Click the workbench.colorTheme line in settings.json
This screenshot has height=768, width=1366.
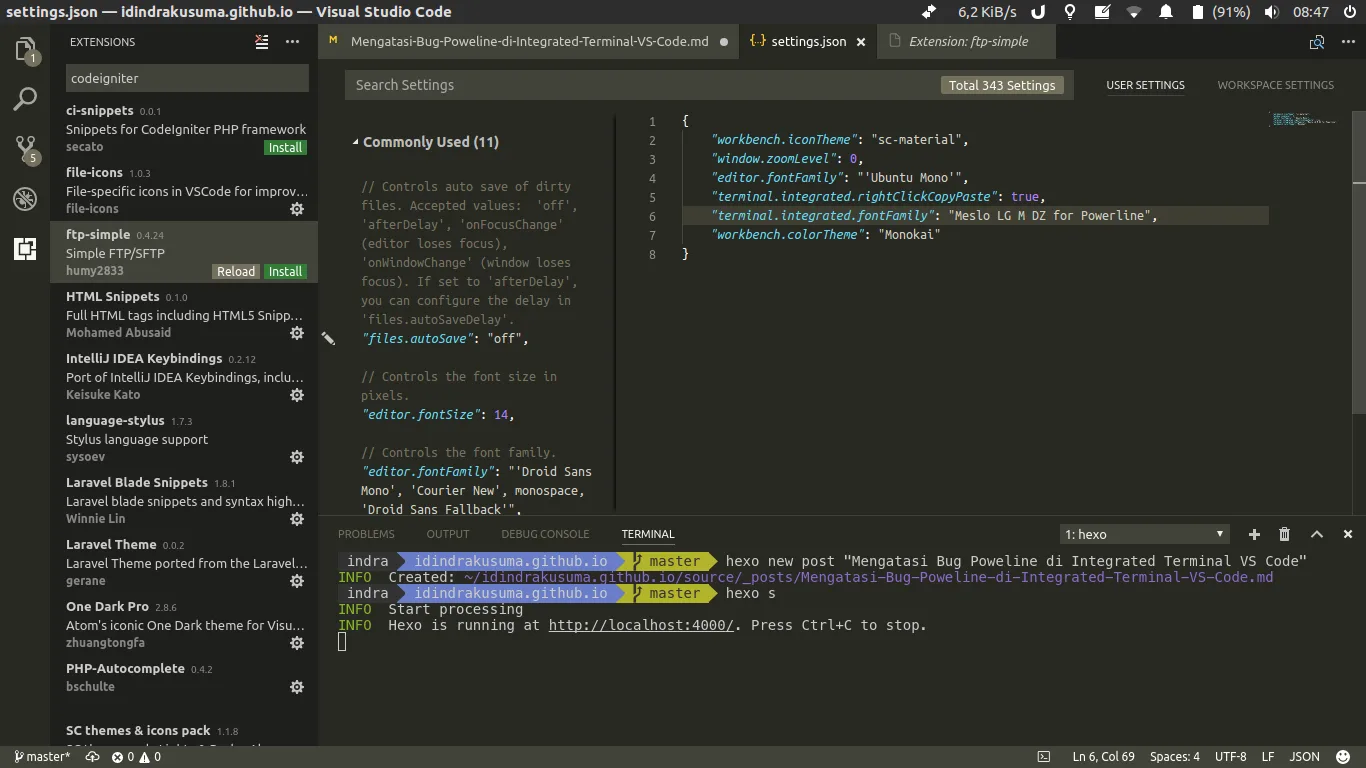click(x=825, y=234)
